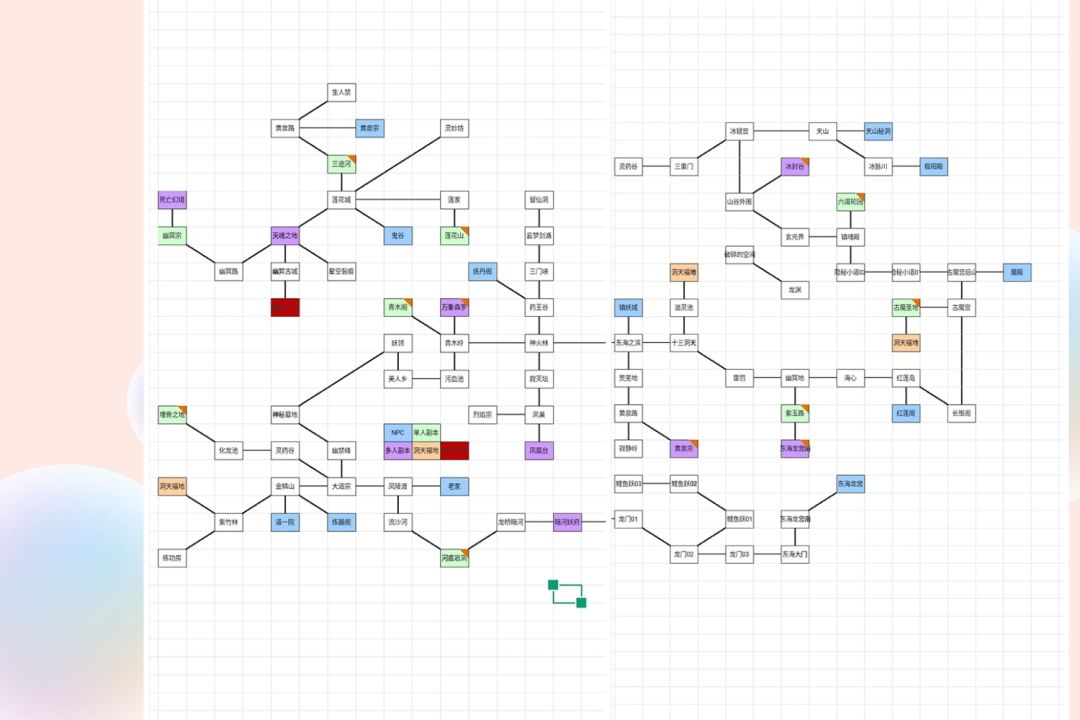The width and height of the screenshot is (1080, 720).
Task: Click the green 青木阁 node
Action: (x=397, y=307)
